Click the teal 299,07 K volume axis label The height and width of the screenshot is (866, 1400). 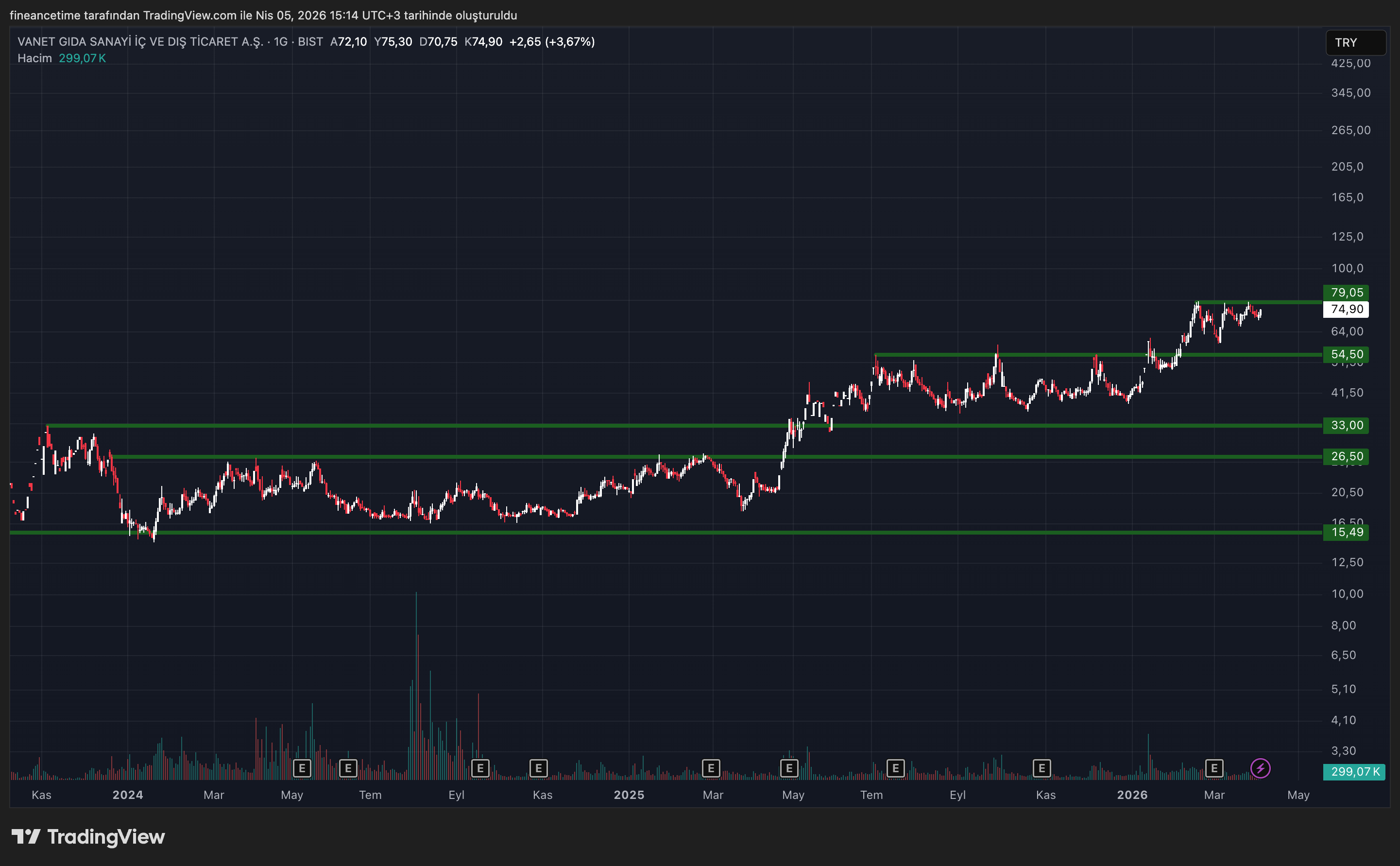[x=1354, y=772]
